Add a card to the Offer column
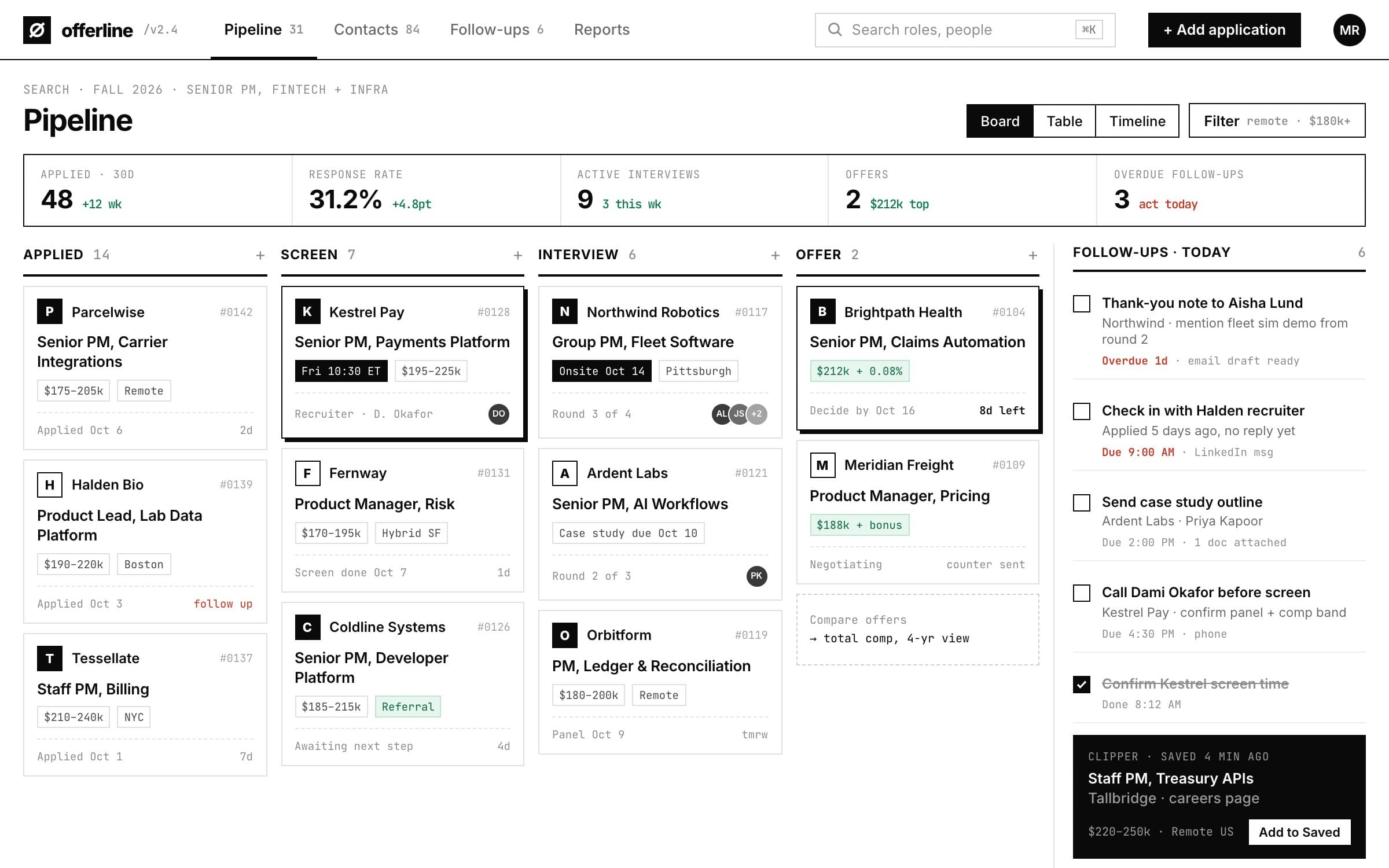This screenshot has width=1389, height=868. (1033, 255)
